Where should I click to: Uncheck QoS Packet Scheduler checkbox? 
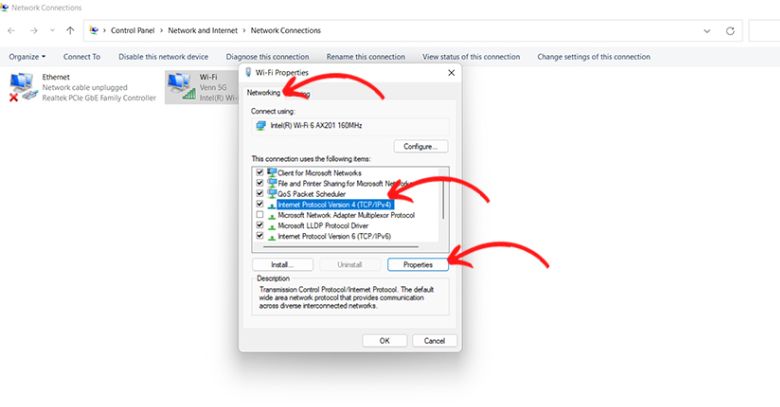(260, 193)
